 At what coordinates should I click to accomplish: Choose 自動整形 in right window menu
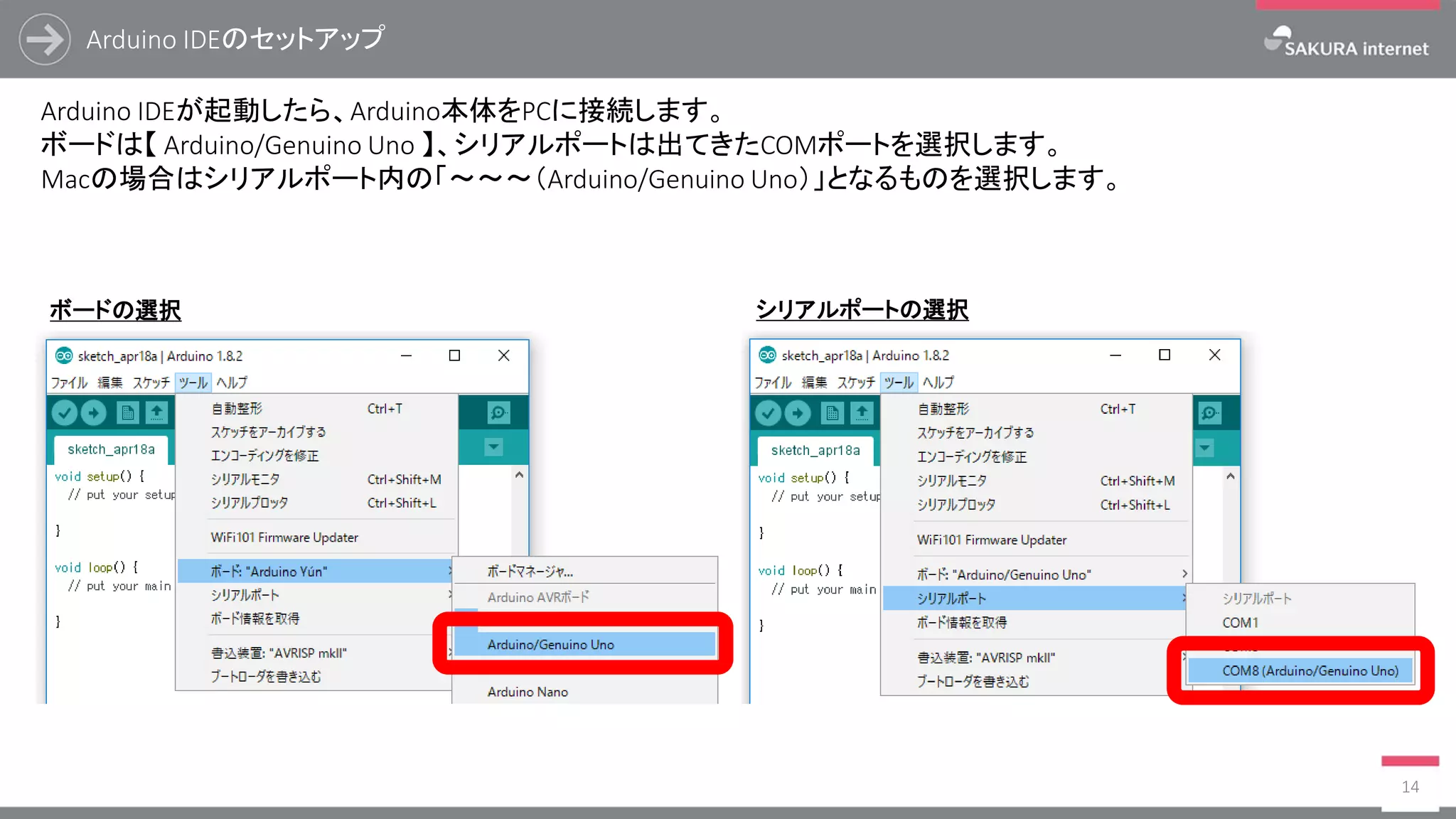[x=1036, y=409]
